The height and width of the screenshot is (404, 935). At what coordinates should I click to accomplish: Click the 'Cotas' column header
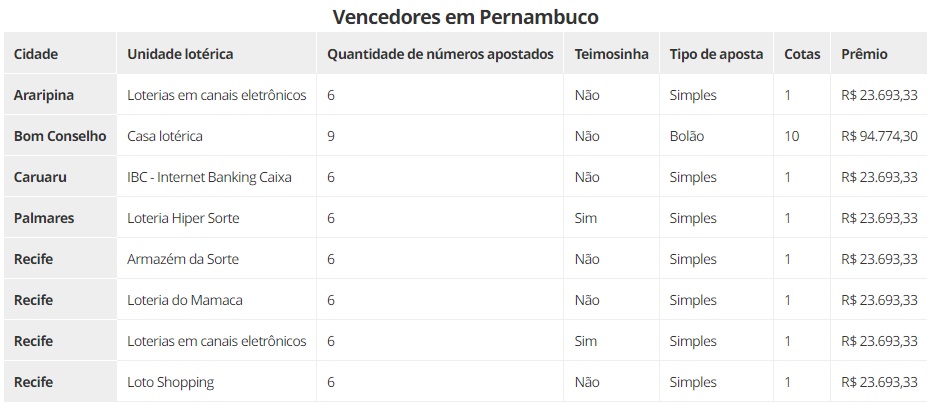point(802,54)
